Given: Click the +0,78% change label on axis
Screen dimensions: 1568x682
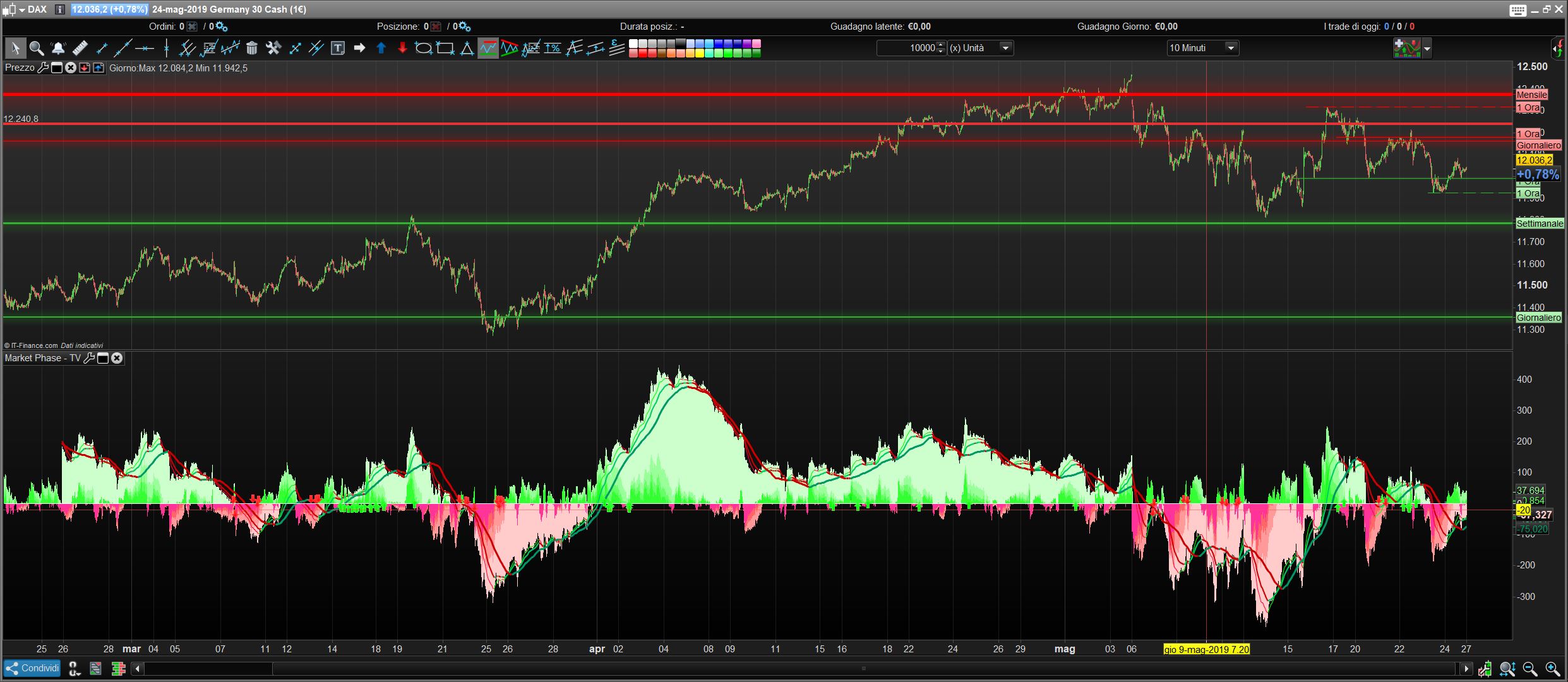Looking at the screenshot, I should click(x=1538, y=174).
